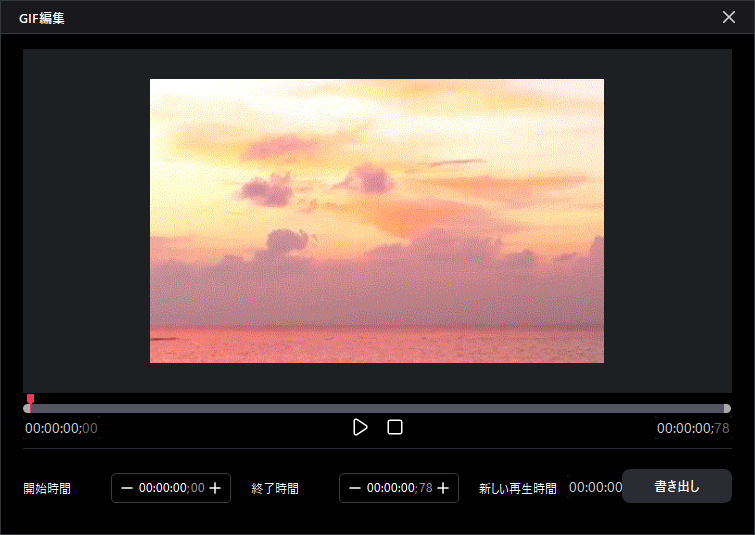Click the current time readout below the timeline
The width and height of the screenshot is (755, 535).
(62, 428)
